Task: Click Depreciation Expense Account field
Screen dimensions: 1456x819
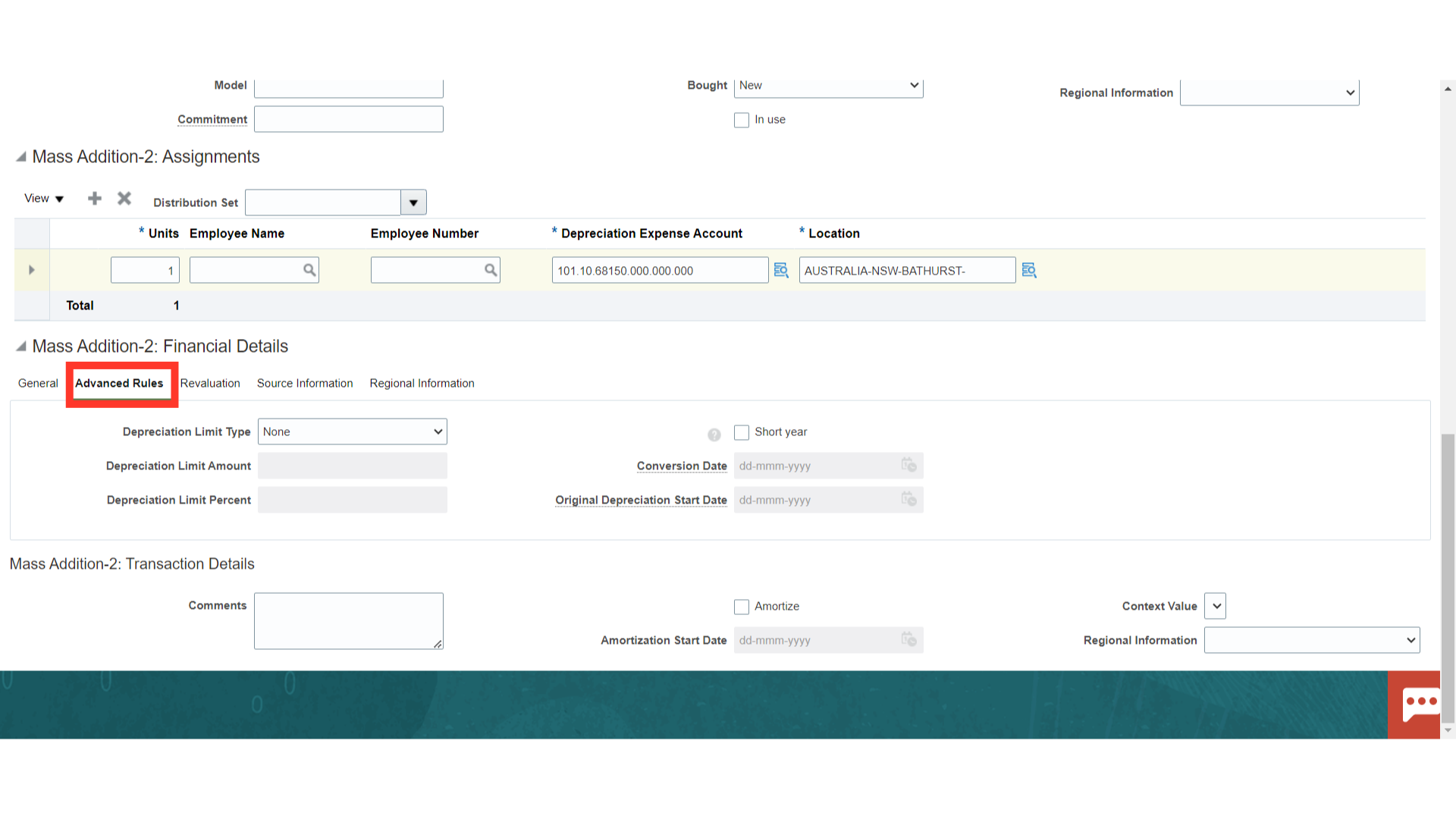Action: click(661, 270)
